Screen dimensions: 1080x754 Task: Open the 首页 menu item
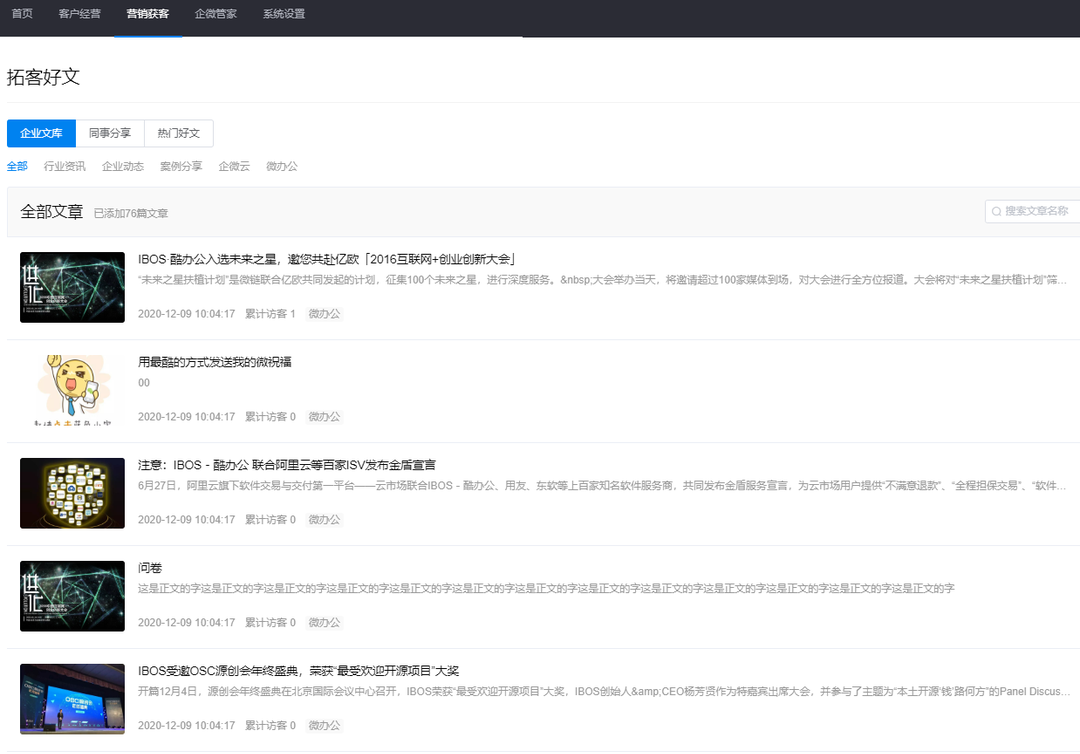(x=22, y=14)
